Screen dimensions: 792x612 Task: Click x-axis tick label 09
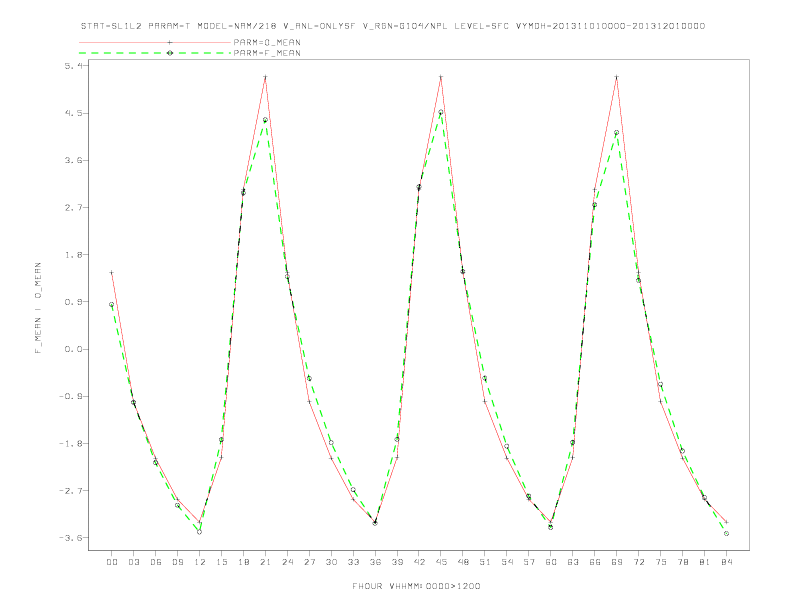pos(177,562)
